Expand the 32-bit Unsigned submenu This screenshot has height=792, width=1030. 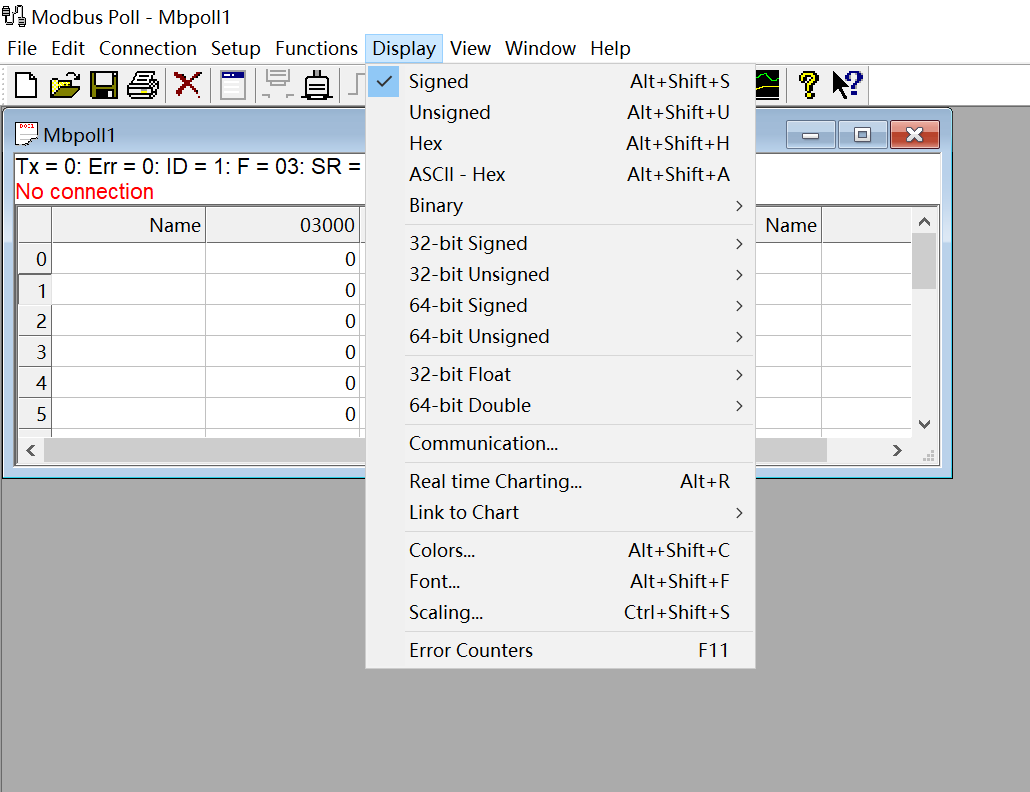[x=560, y=275]
